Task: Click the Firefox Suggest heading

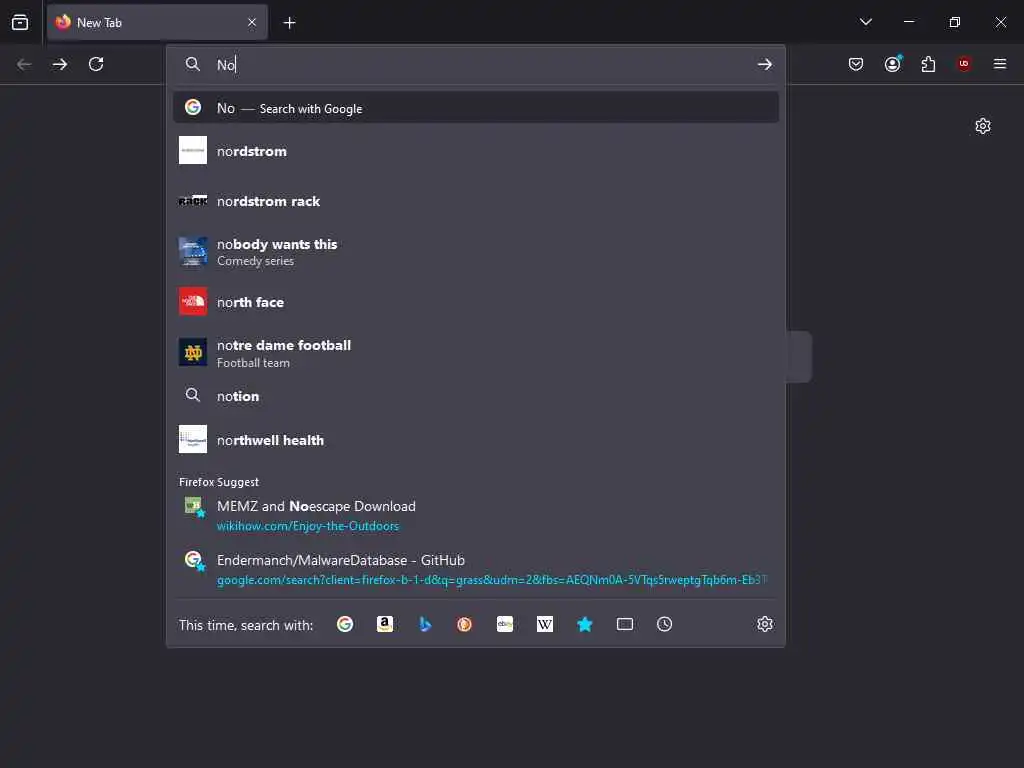Action: (219, 482)
